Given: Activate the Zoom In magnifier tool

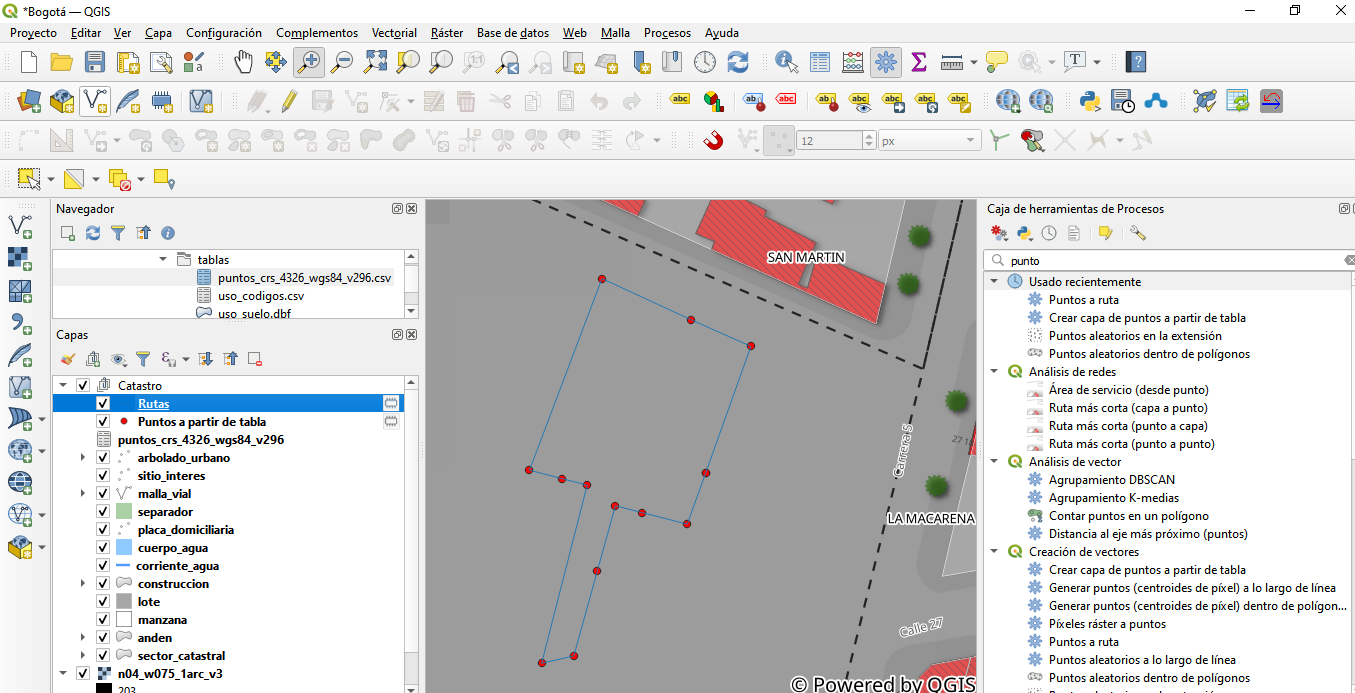Looking at the screenshot, I should [x=309, y=62].
